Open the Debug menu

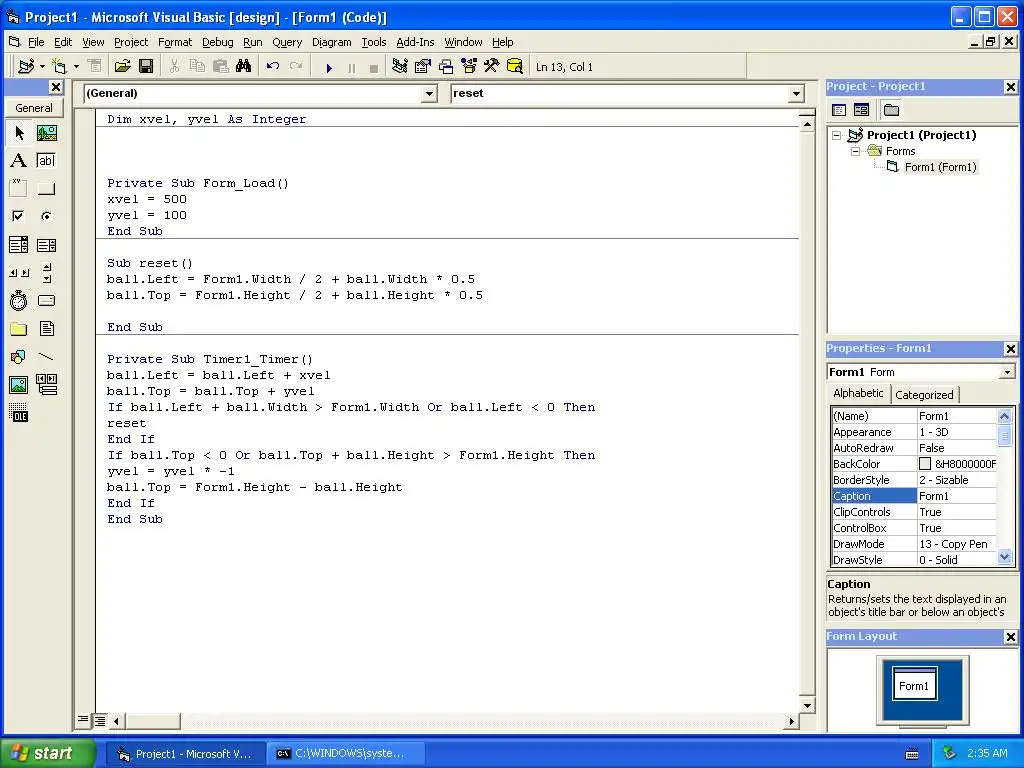(x=217, y=42)
